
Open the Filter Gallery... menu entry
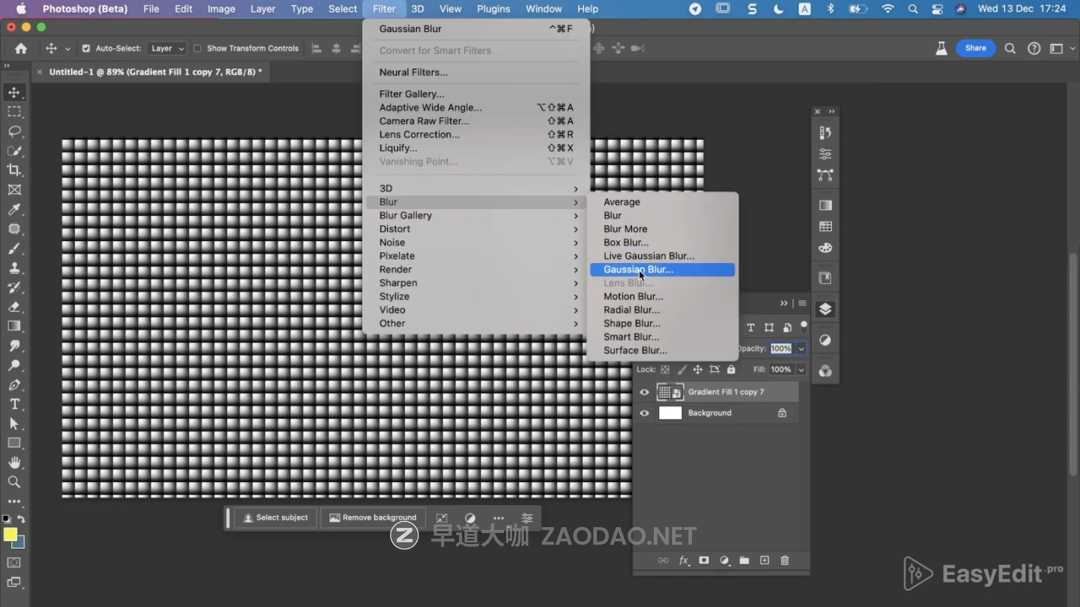point(411,94)
